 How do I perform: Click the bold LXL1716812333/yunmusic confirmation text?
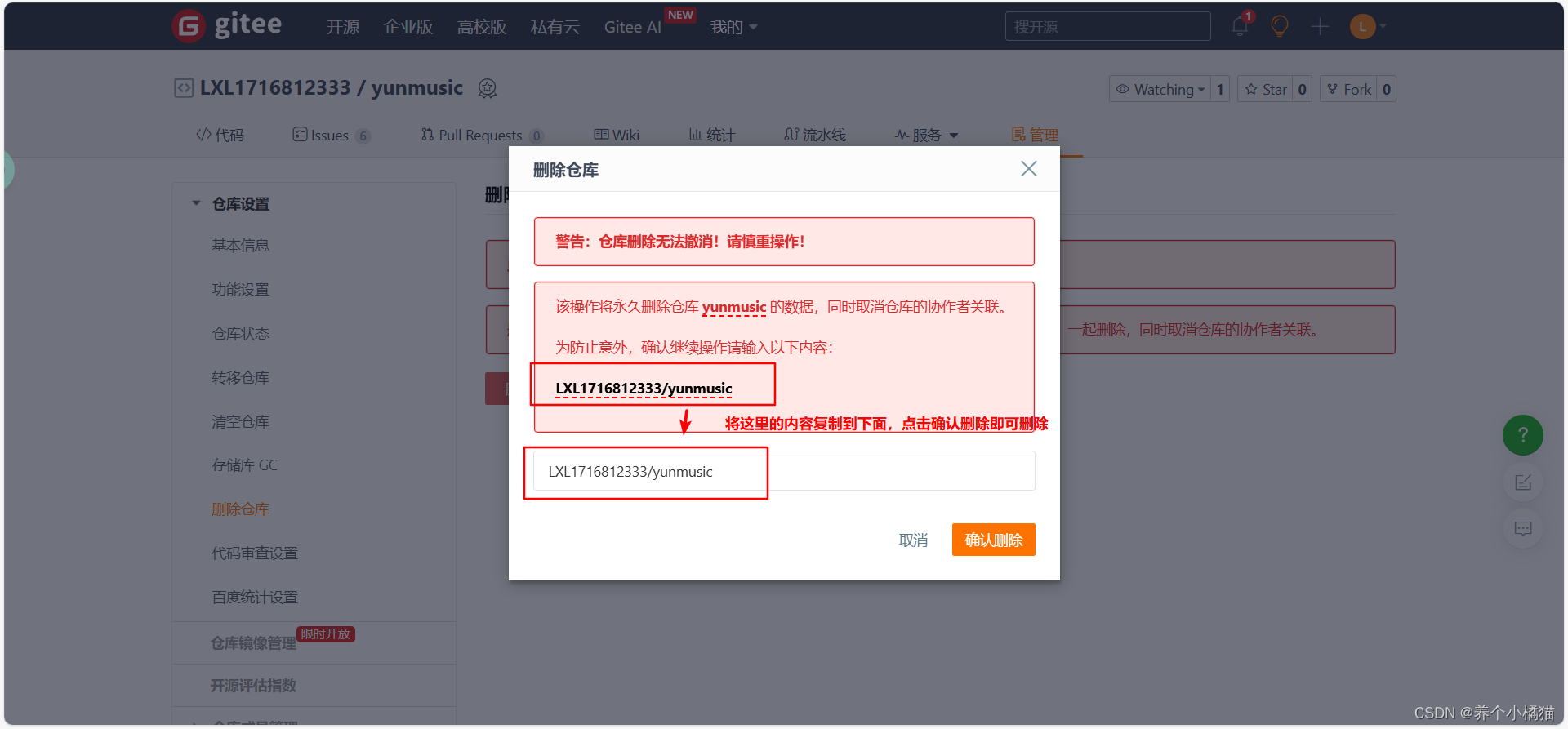tap(644, 388)
